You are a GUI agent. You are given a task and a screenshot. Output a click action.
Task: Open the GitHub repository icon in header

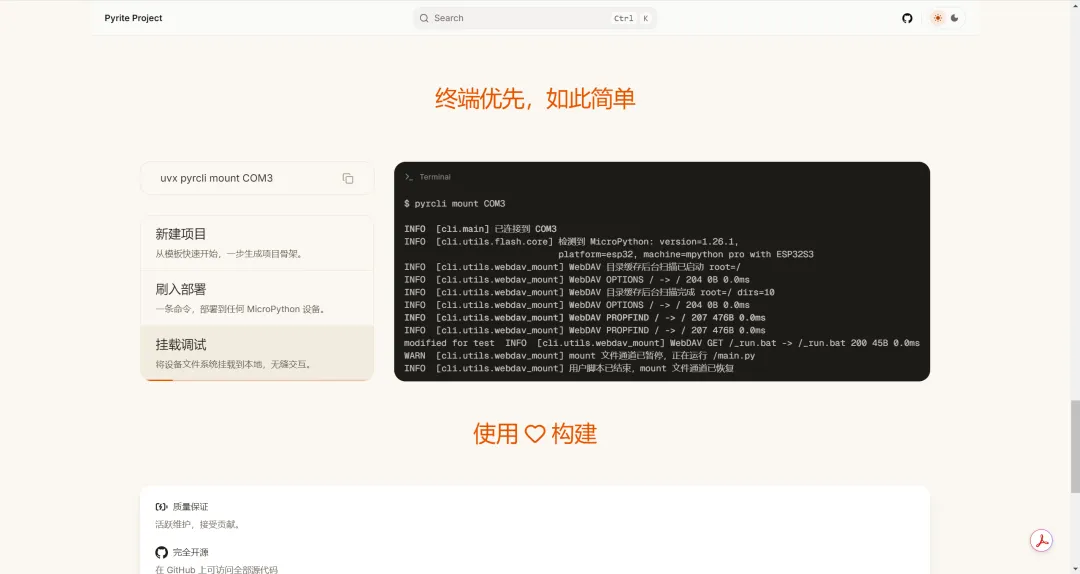point(907,18)
